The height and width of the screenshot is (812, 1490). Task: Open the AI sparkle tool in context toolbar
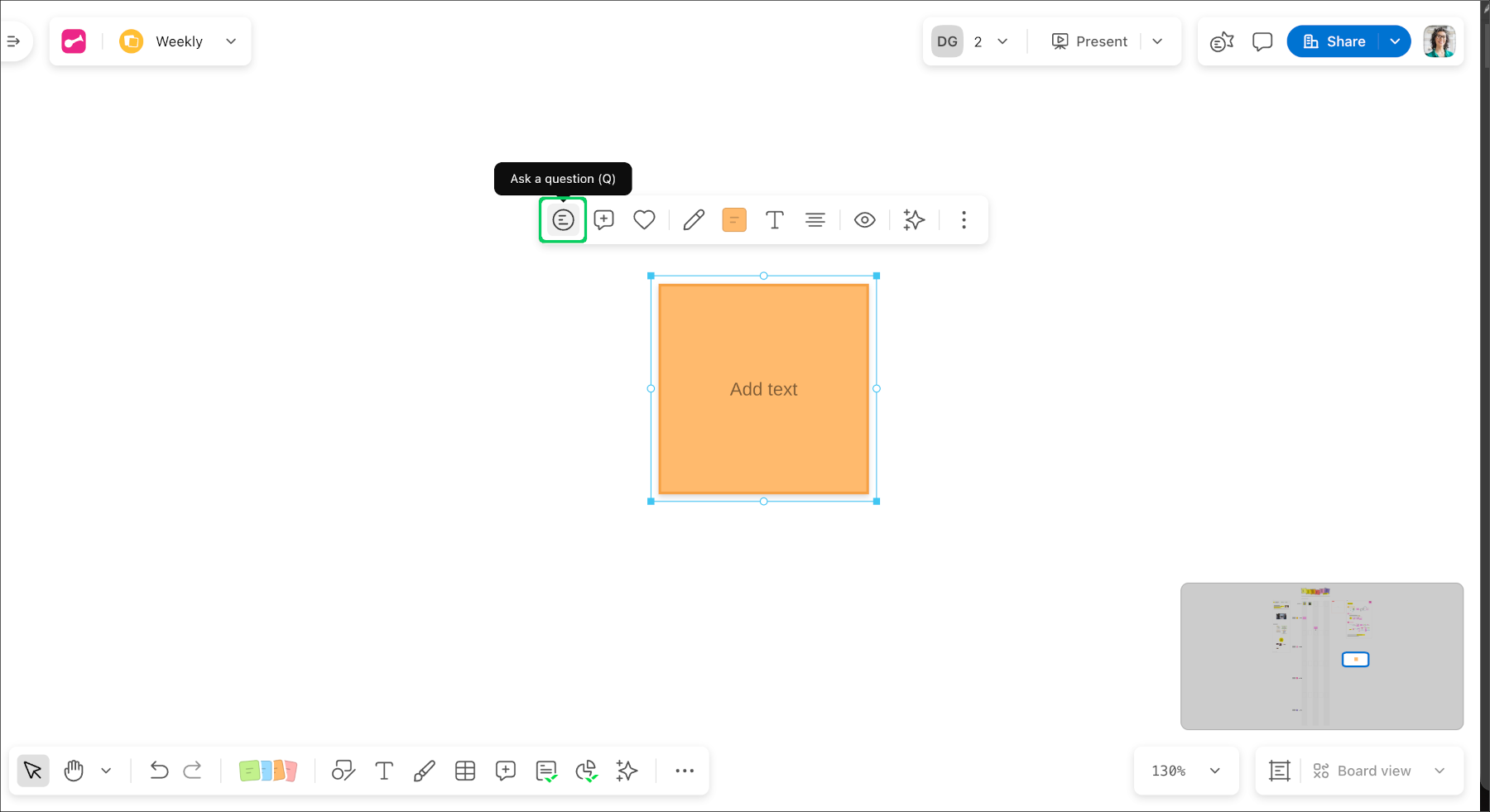[914, 220]
